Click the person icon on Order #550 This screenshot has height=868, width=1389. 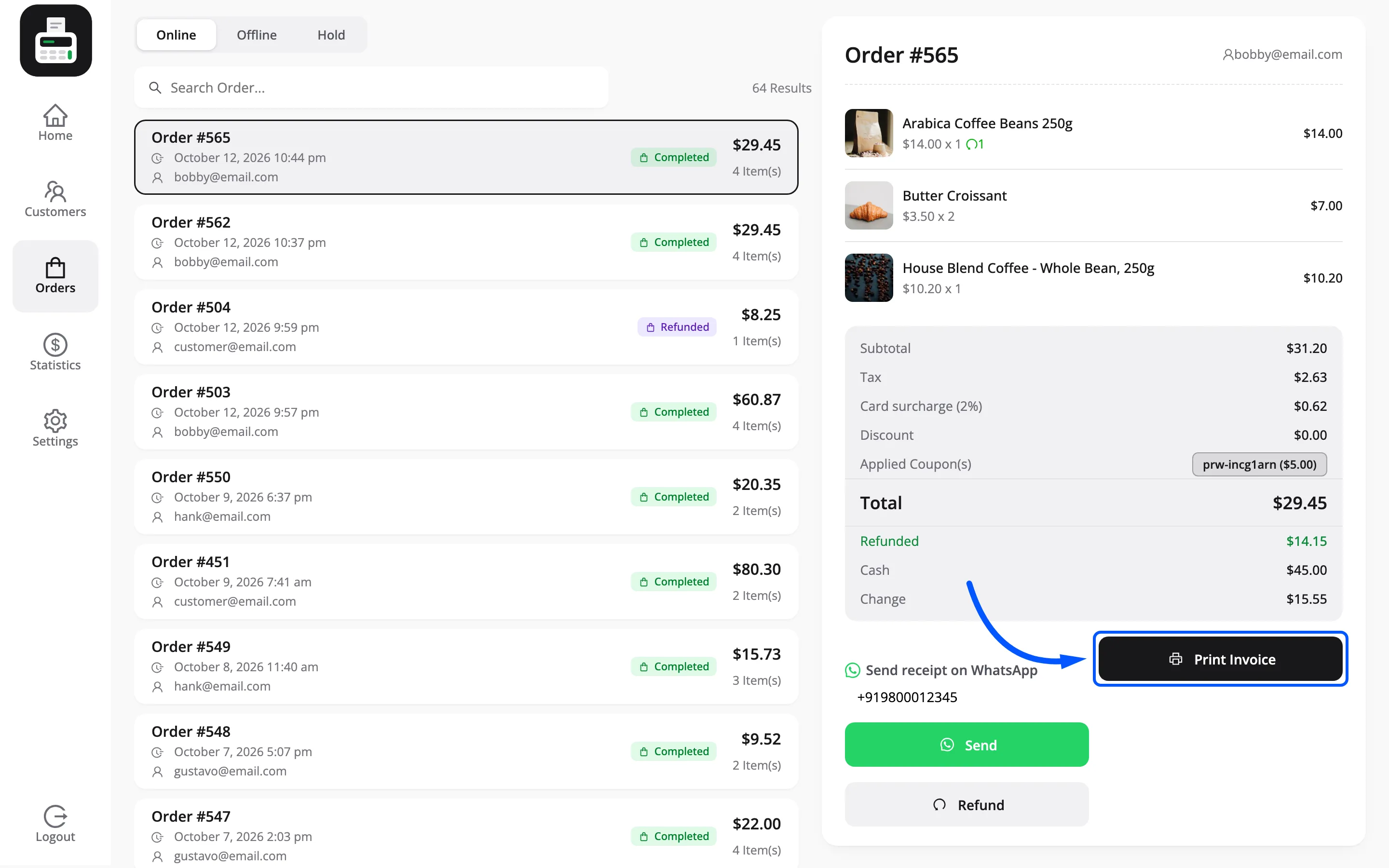pyautogui.click(x=157, y=516)
